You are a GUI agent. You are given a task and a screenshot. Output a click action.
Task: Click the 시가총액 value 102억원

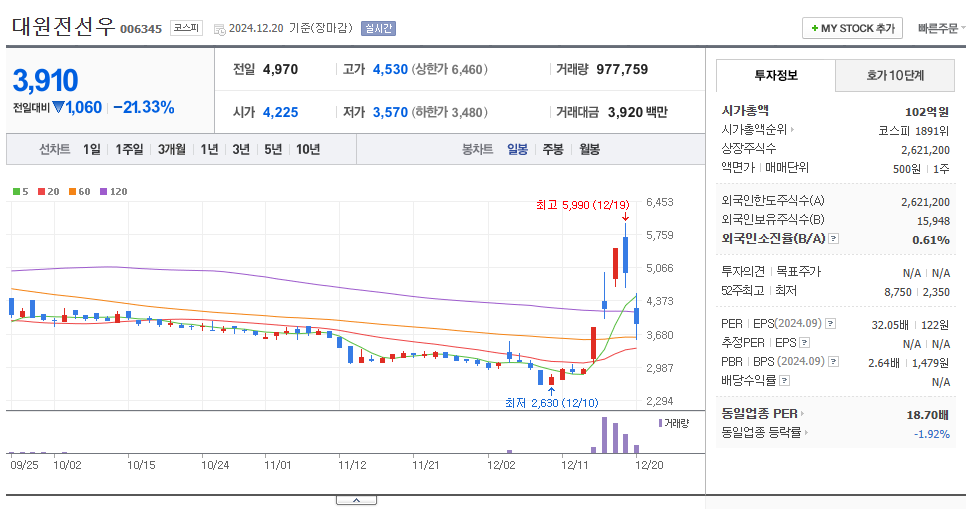(x=927, y=112)
